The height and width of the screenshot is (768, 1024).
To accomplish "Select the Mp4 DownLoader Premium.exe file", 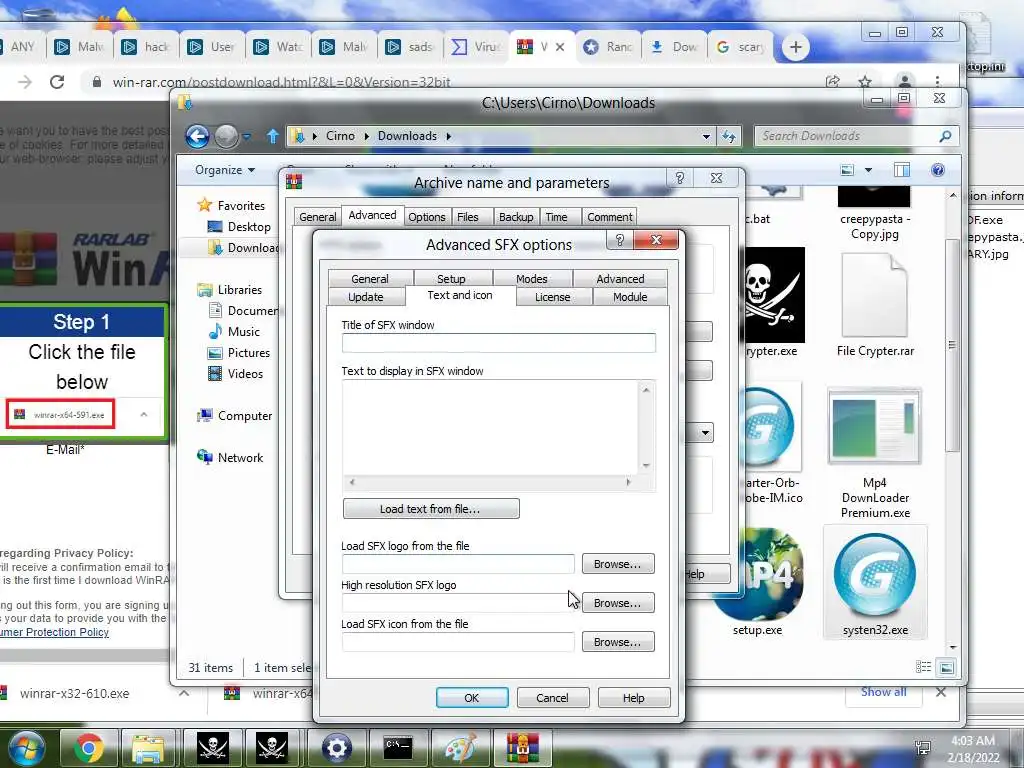I will coord(875,453).
